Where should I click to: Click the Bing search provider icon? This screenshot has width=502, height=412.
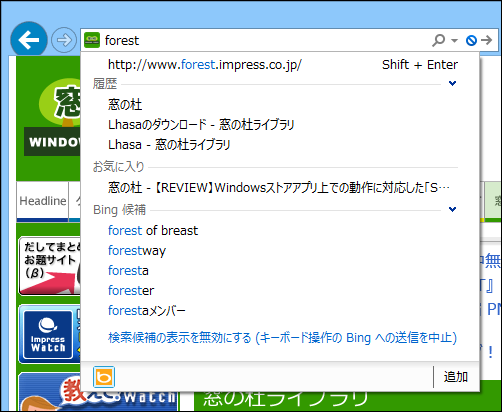click(x=104, y=377)
